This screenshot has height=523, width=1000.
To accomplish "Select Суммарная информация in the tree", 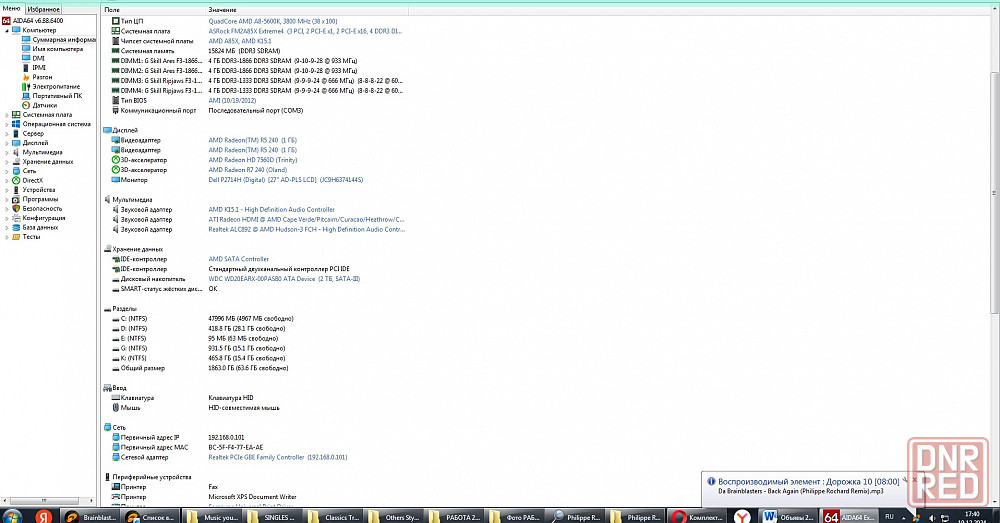I will [64, 40].
